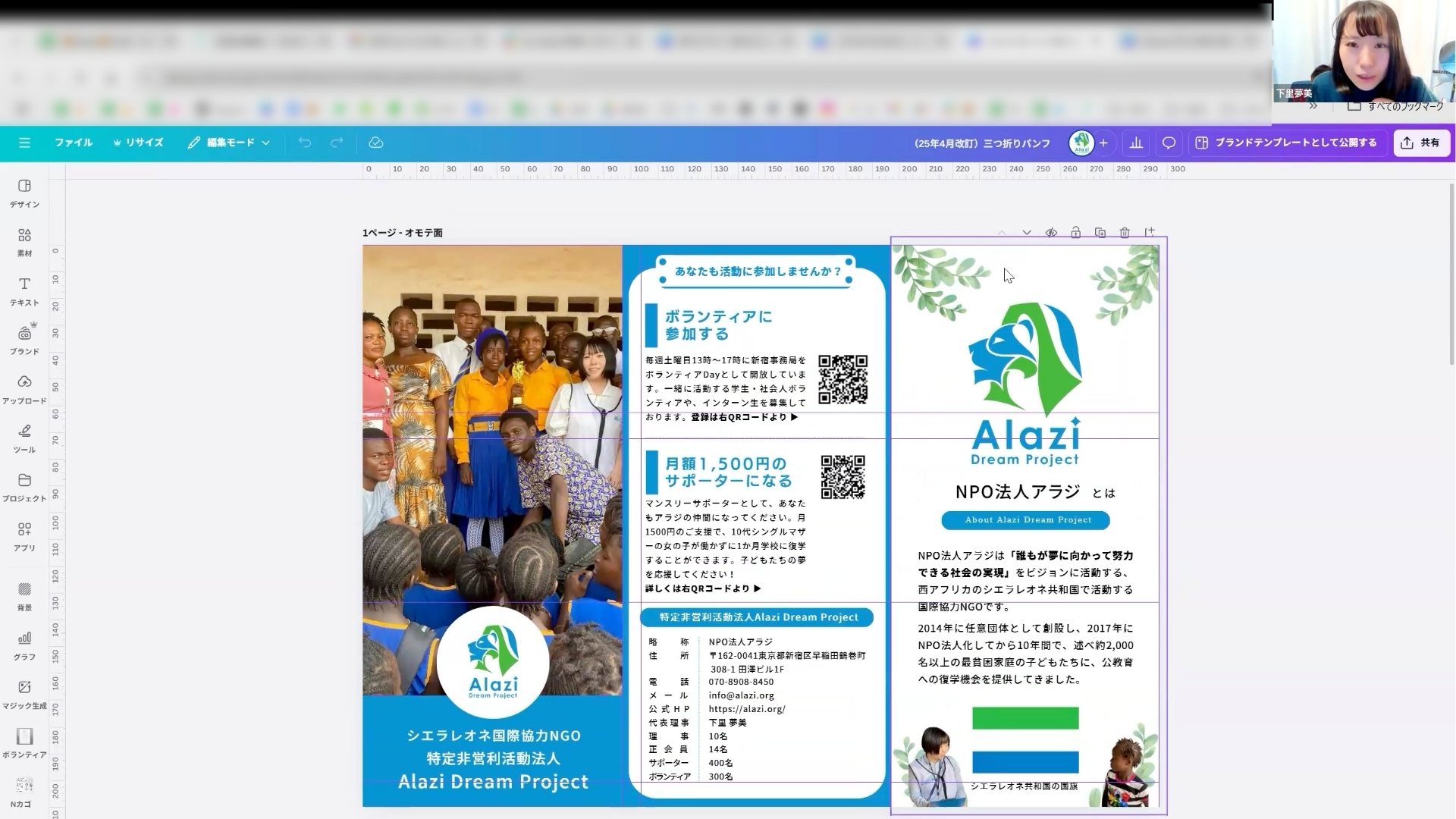Viewport: 1456px width, 819px height.
Task: Open the テキスト panel
Action: (24, 291)
